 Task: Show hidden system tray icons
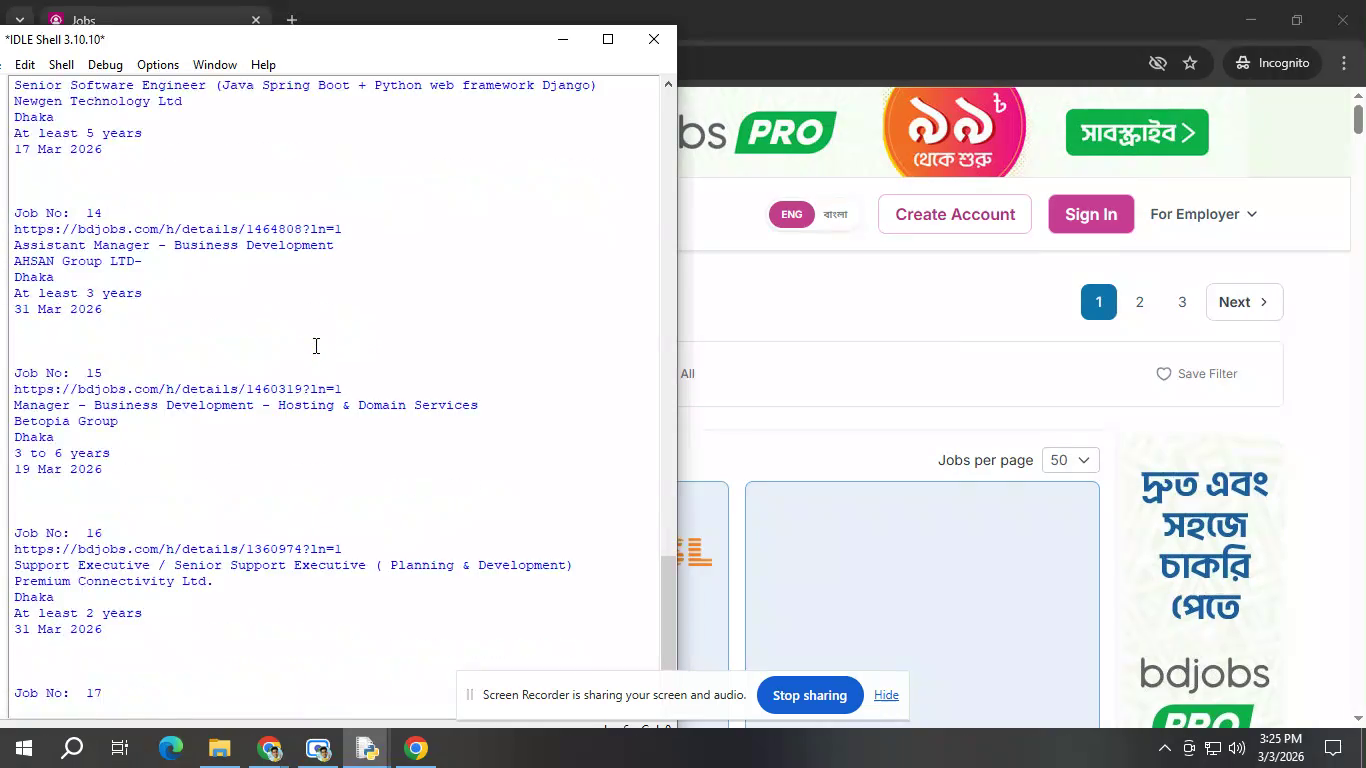(1164, 748)
